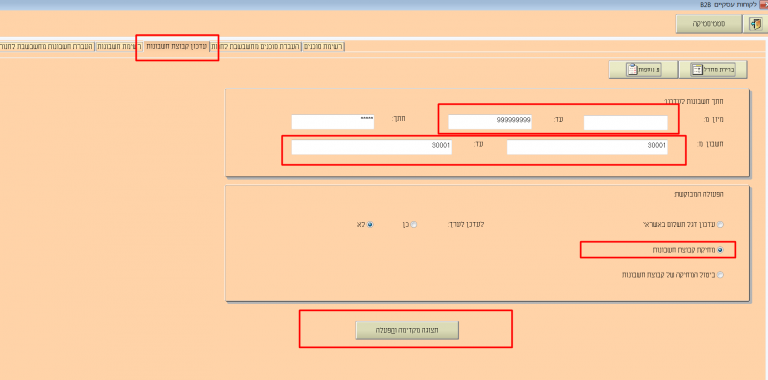768x380 pixels.
Task: Close the B2B window
Action: coord(764,4)
